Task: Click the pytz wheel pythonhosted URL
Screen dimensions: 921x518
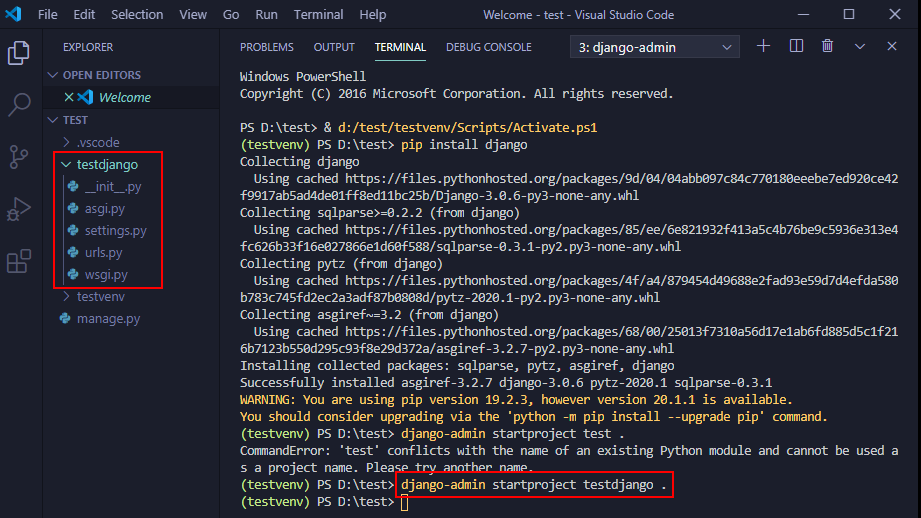Action: 569,289
